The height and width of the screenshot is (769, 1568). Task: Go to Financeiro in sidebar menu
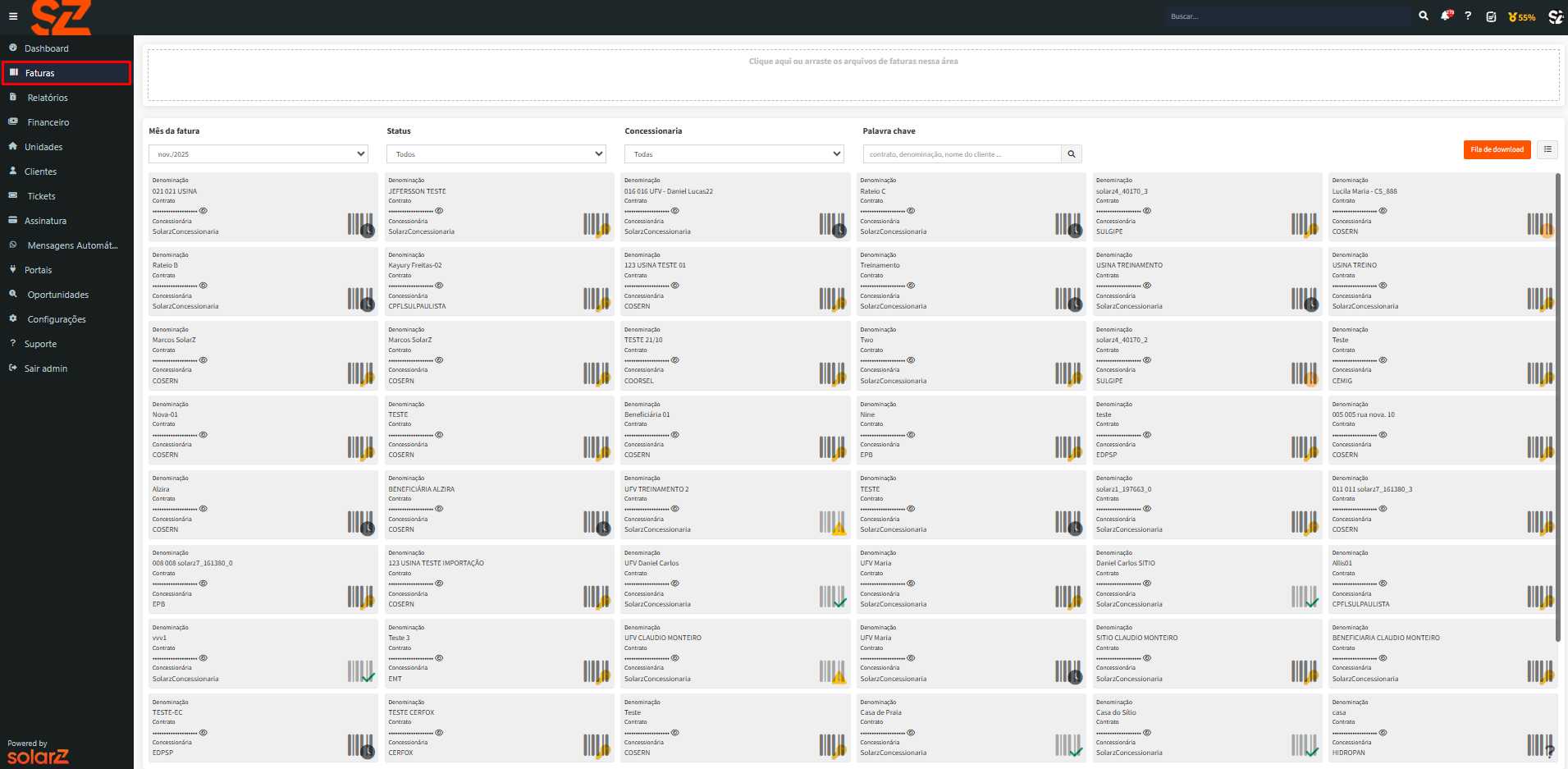[x=48, y=122]
